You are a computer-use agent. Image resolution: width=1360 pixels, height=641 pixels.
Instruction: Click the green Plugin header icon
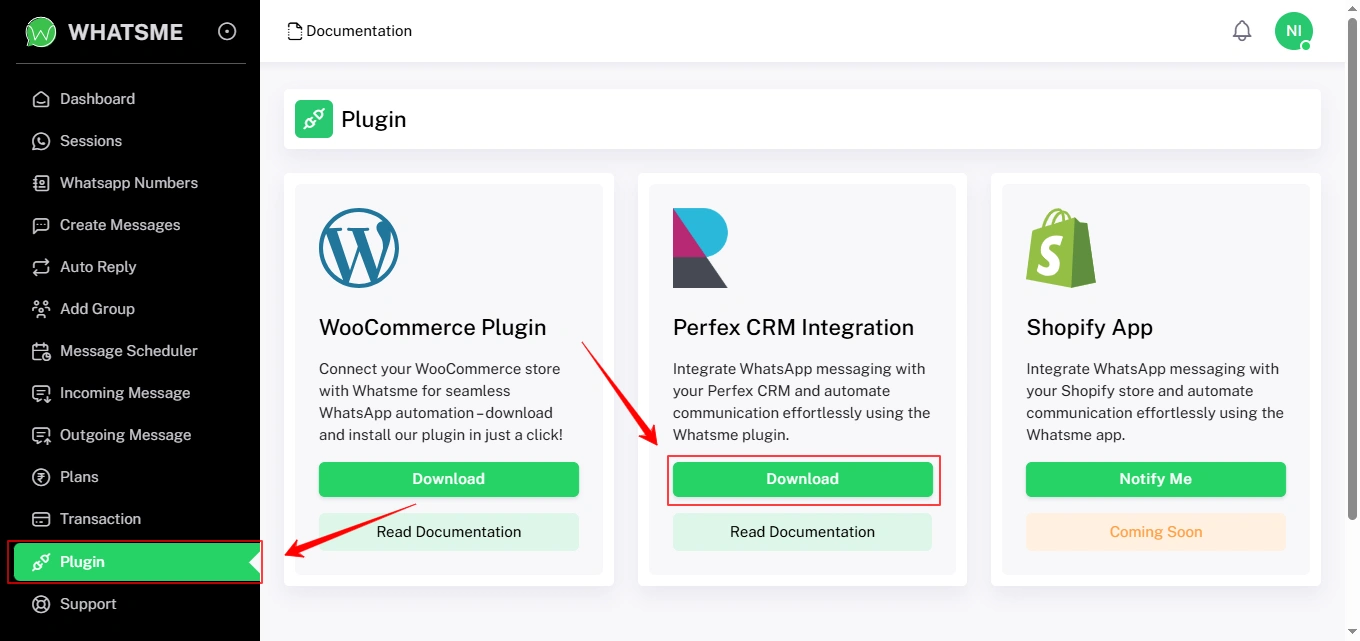314,119
